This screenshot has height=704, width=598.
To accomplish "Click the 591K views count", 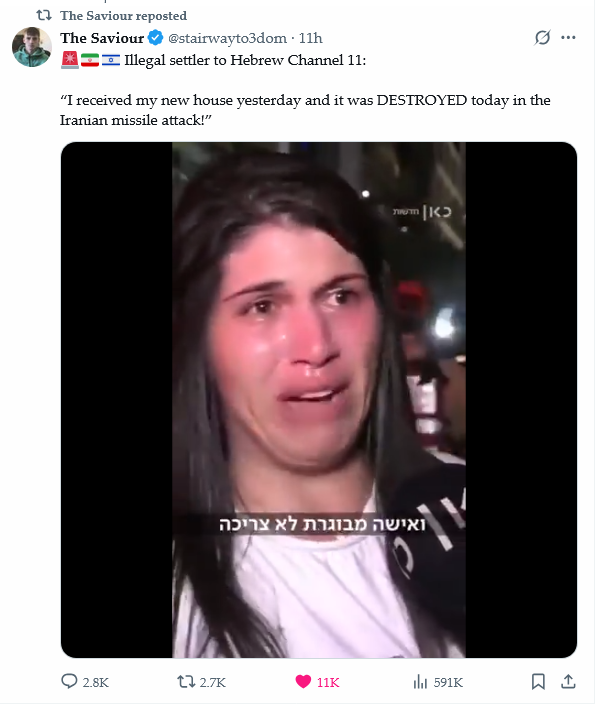I will [448, 682].
